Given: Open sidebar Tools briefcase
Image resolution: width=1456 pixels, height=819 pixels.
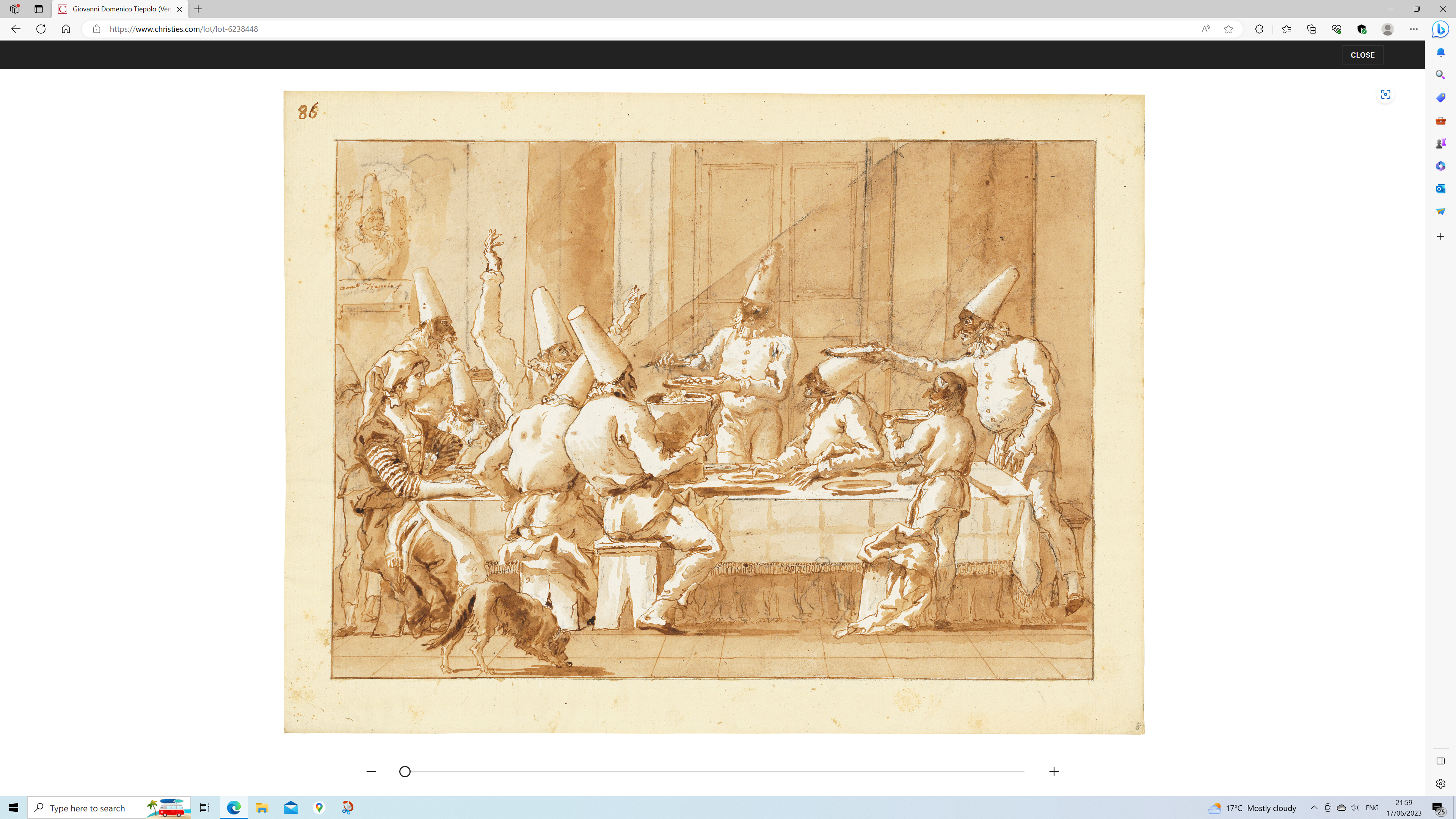Looking at the screenshot, I should [1440, 121].
